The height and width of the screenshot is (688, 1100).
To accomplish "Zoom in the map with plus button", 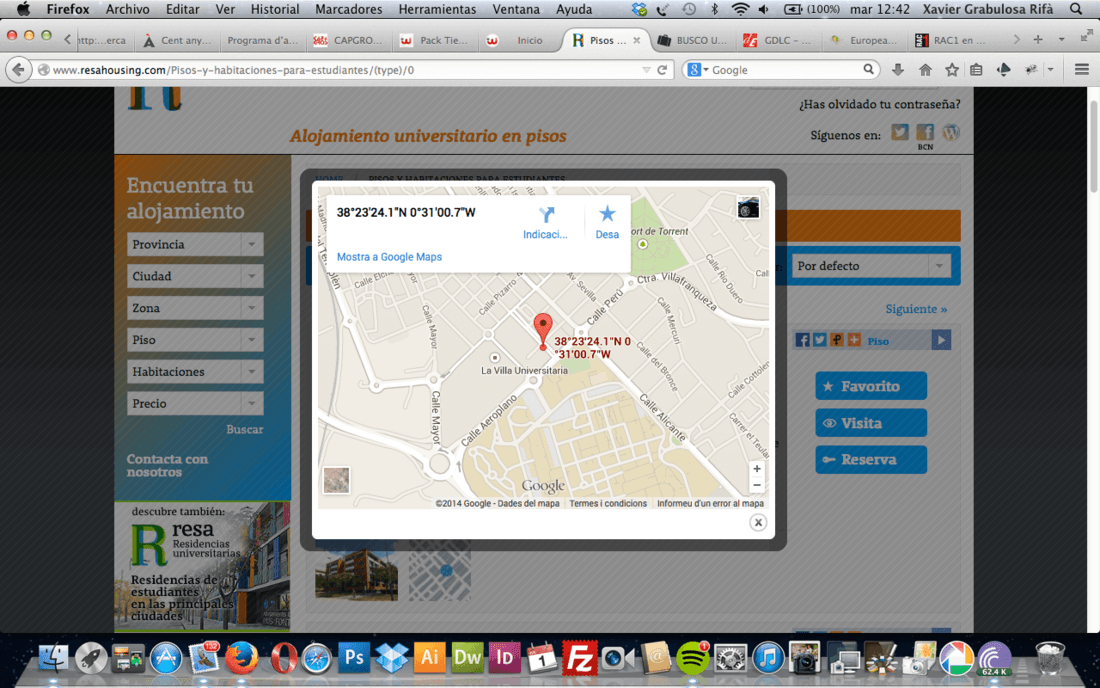I will pos(756,469).
